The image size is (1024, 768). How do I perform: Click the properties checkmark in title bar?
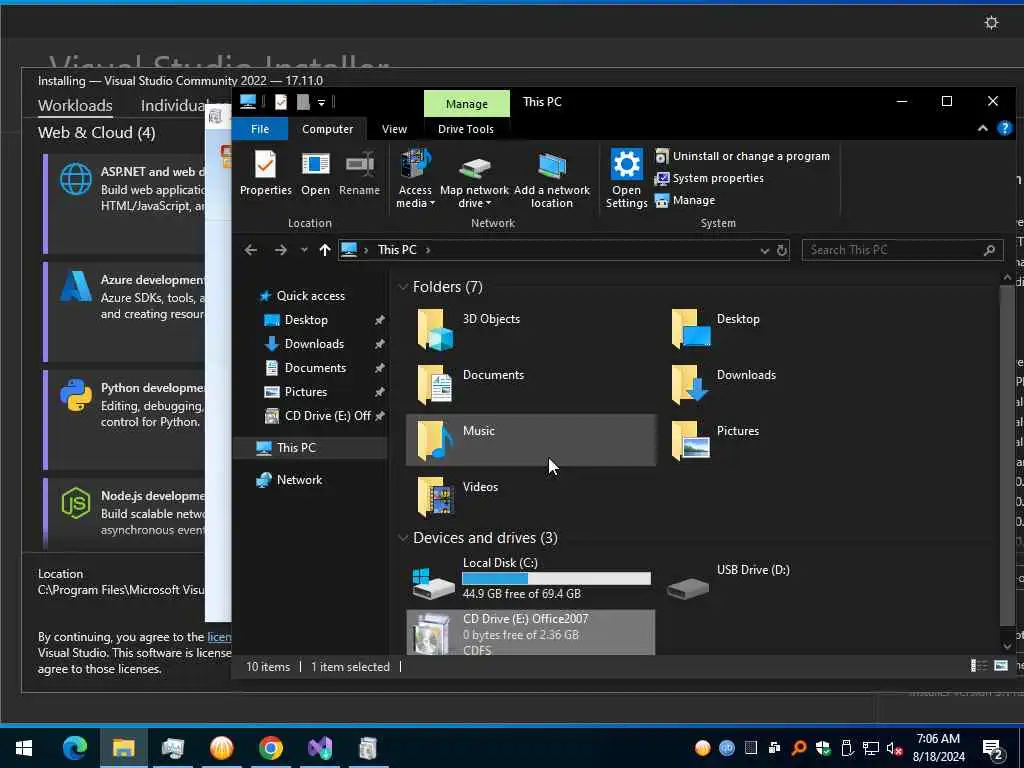[x=281, y=102]
